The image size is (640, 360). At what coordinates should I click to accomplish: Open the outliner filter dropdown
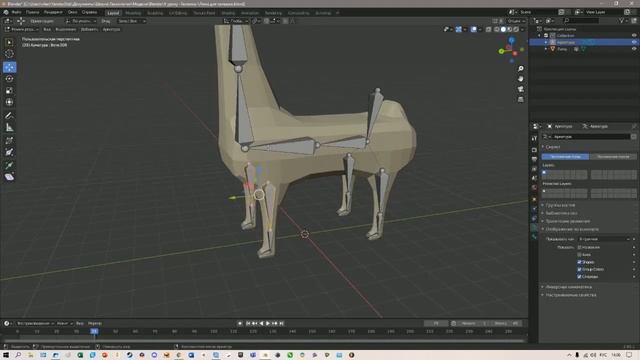click(623, 20)
